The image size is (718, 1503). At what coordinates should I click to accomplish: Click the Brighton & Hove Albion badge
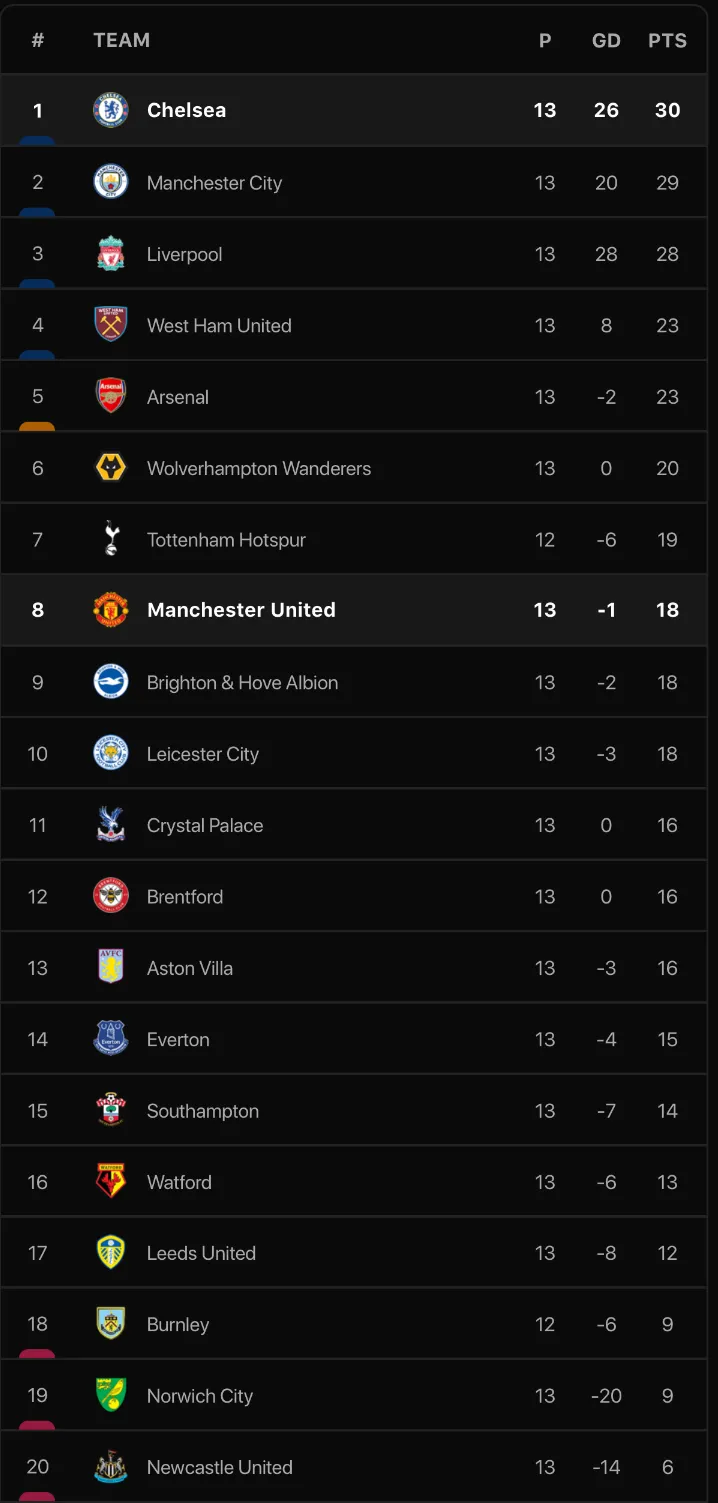coord(110,682)
